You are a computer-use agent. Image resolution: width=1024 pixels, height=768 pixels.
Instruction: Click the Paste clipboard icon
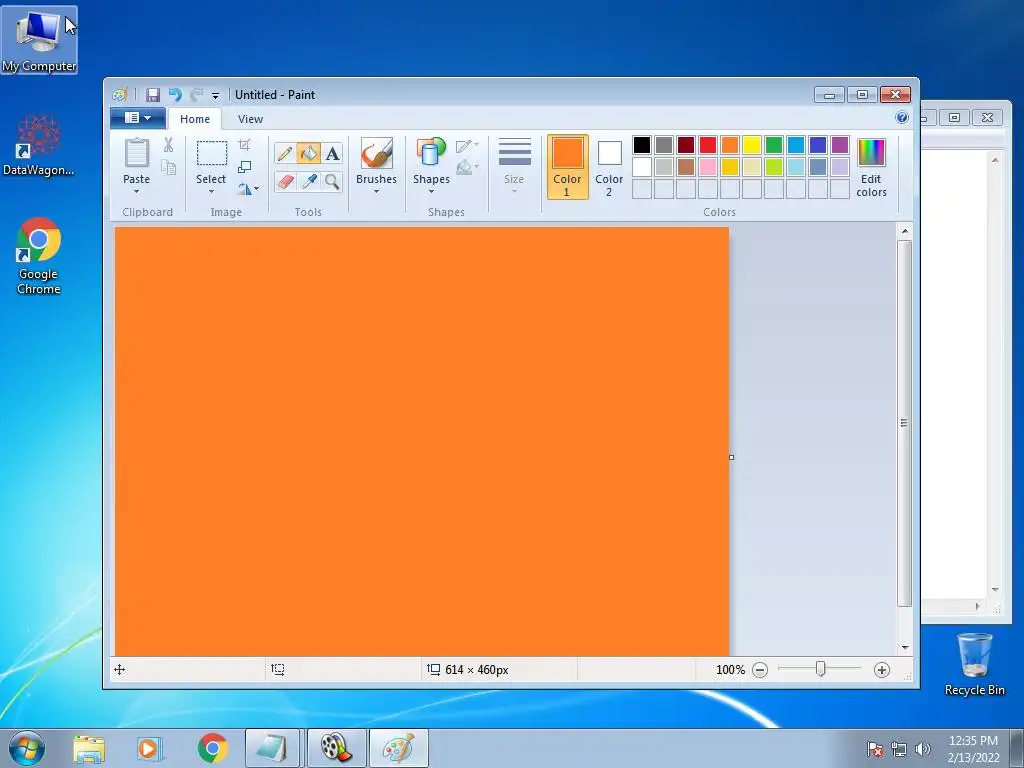pos(136,153)
